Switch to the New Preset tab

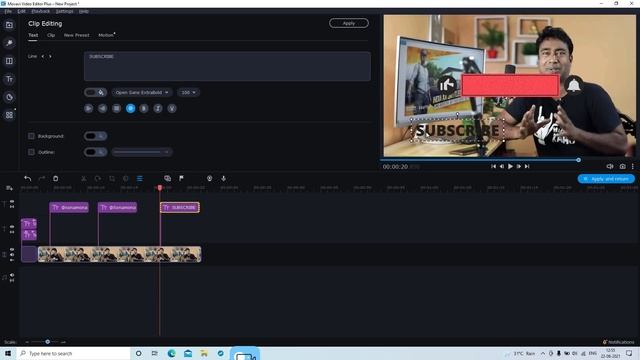[76, 36]
